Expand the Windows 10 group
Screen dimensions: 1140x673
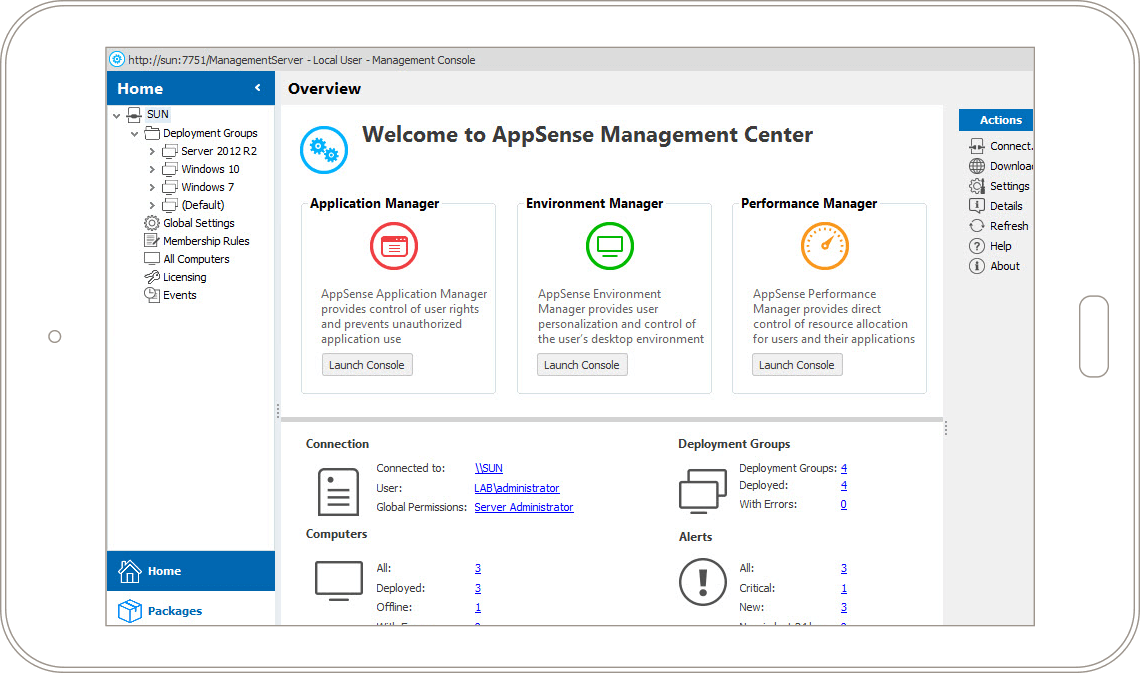pyautogui.click(x=152, y=169)
